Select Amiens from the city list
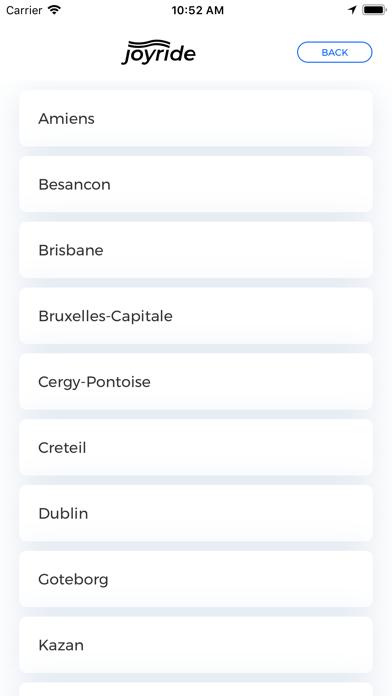Image resolution: width=392 pixels, height=696 pixels. pos(196,119)
